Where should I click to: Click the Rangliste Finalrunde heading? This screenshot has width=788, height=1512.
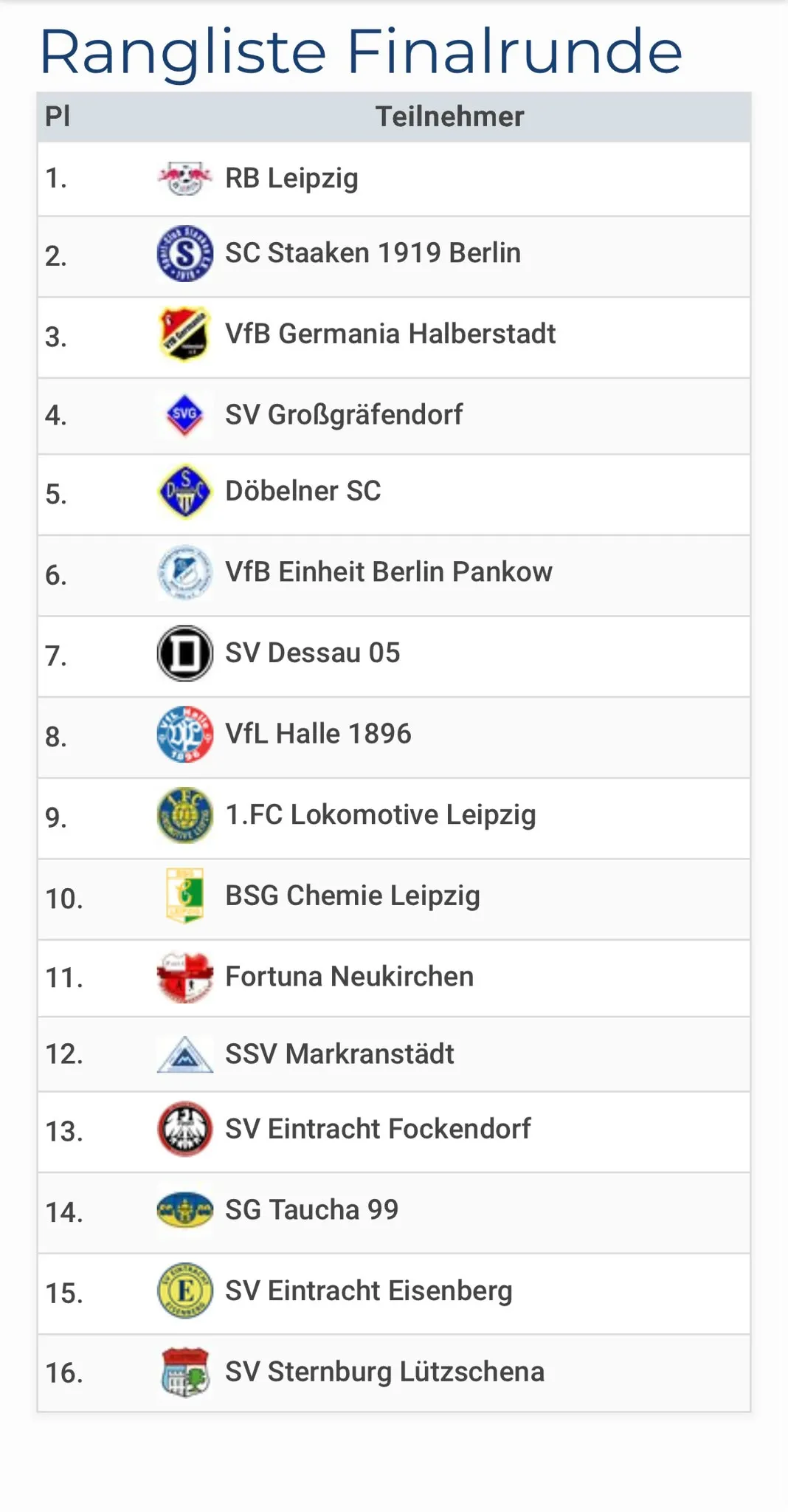point(361,52)
